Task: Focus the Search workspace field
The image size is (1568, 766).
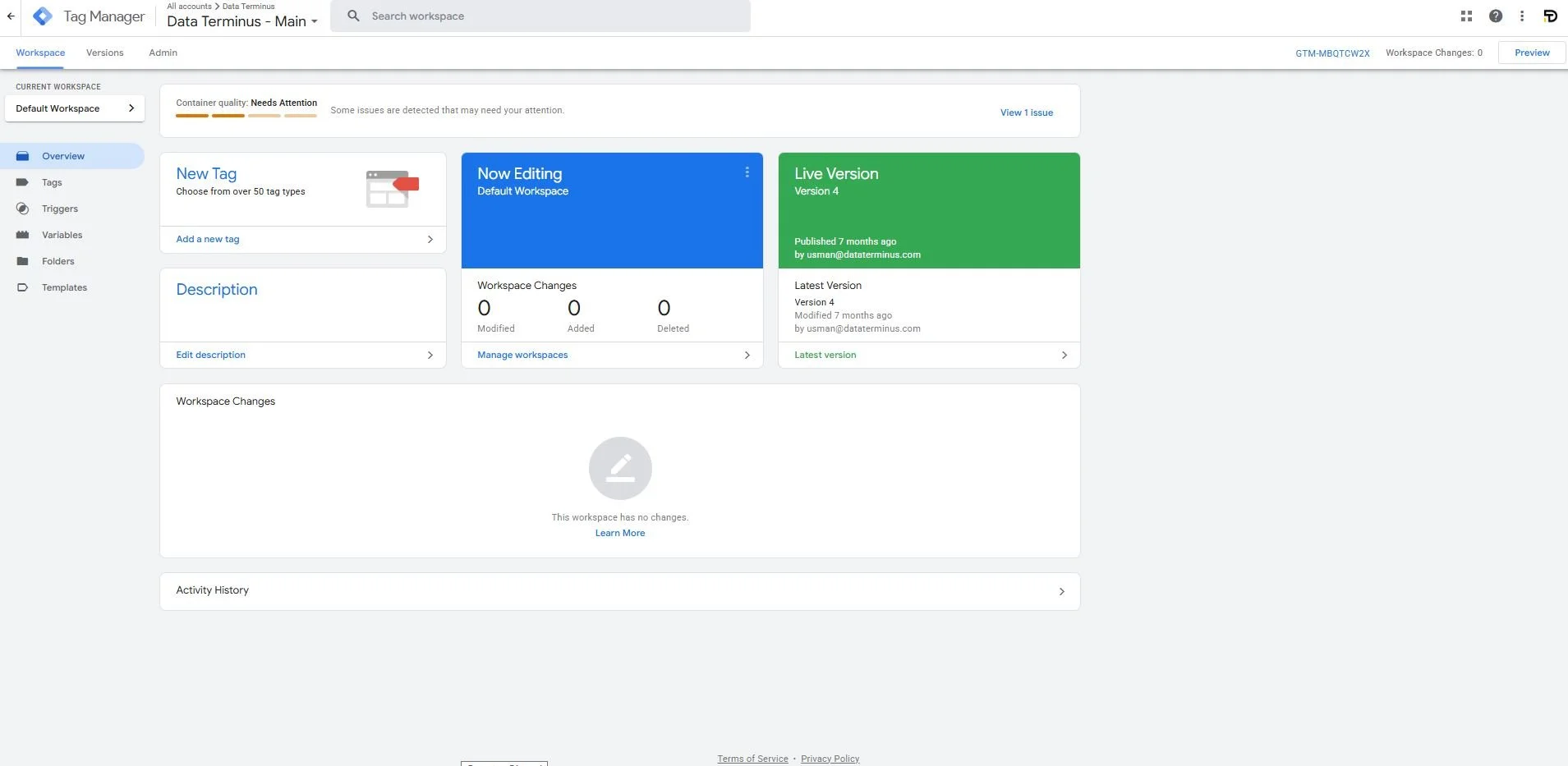Action: 540,16
